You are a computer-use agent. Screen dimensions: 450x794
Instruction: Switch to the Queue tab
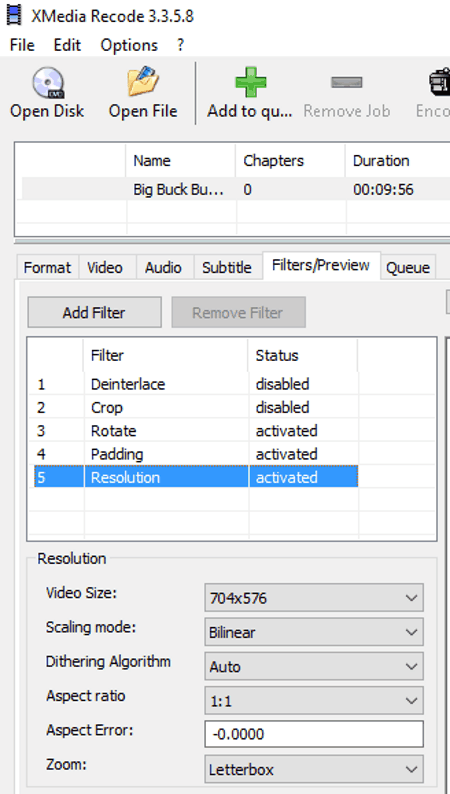(408, 267)
